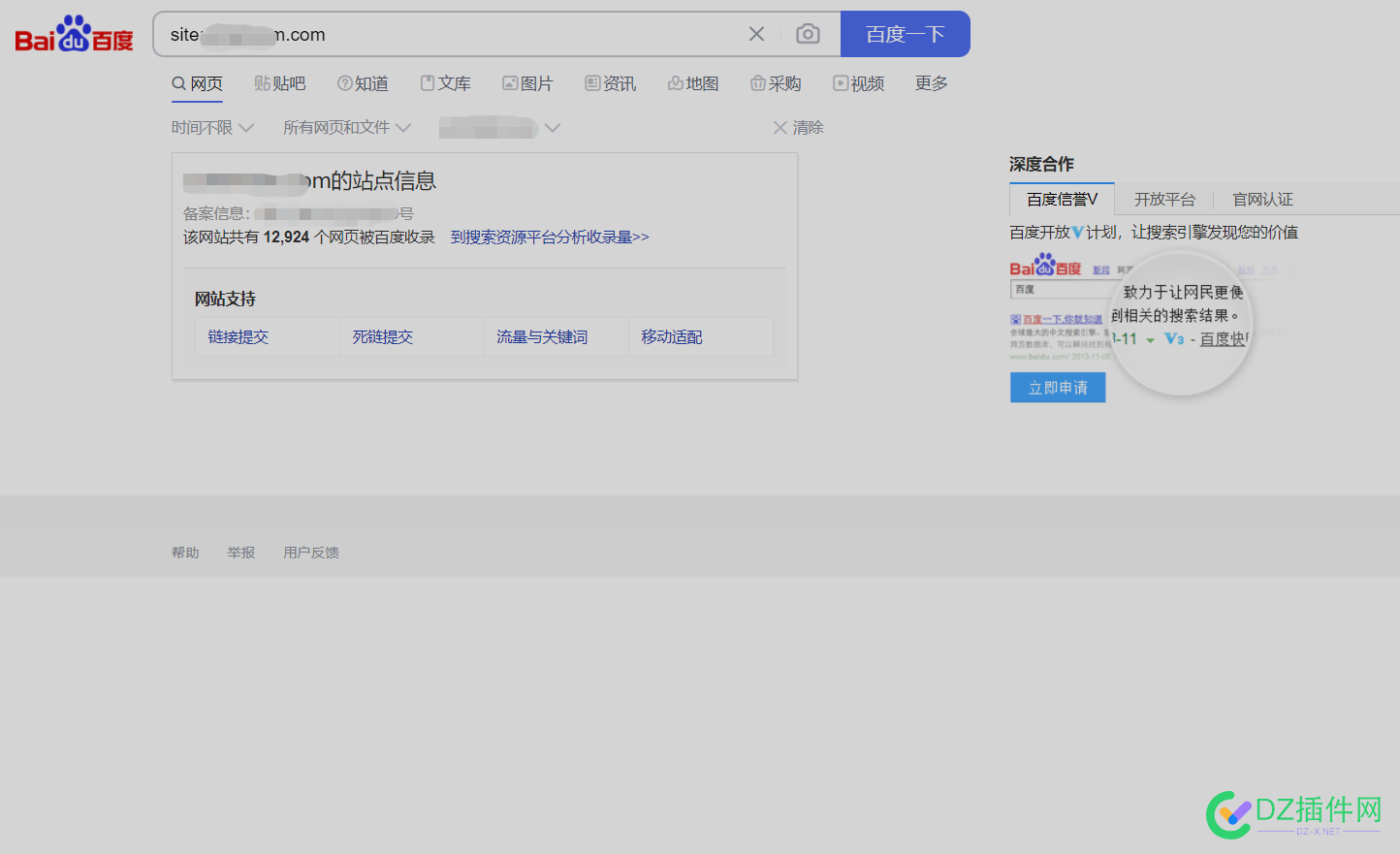Open the 采购 tab
Screen dimensions: 1400x854
776,83
